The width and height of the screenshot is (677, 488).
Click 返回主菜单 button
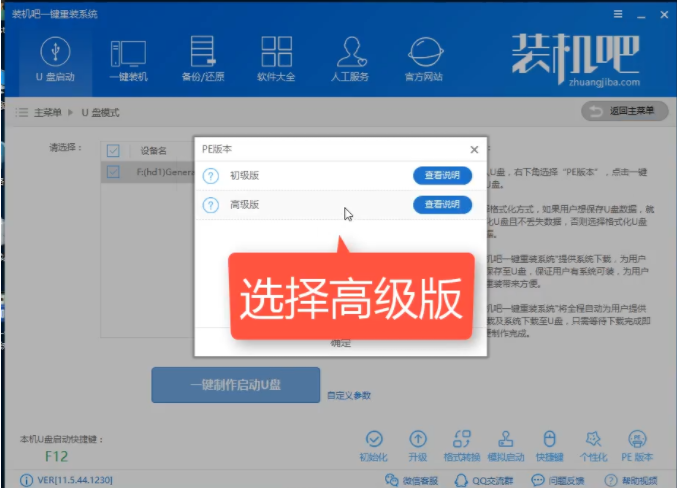pyautogui.click(x=624, y=111)
